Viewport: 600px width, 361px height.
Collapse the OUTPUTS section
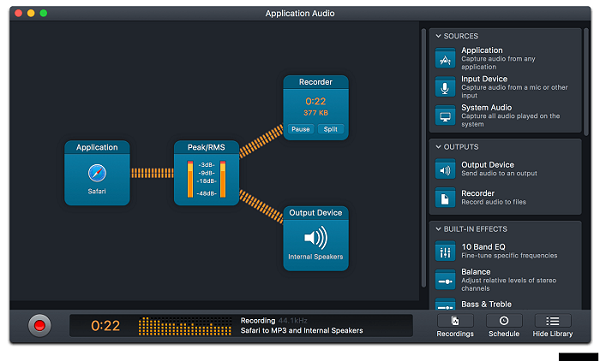coord(439,147)
